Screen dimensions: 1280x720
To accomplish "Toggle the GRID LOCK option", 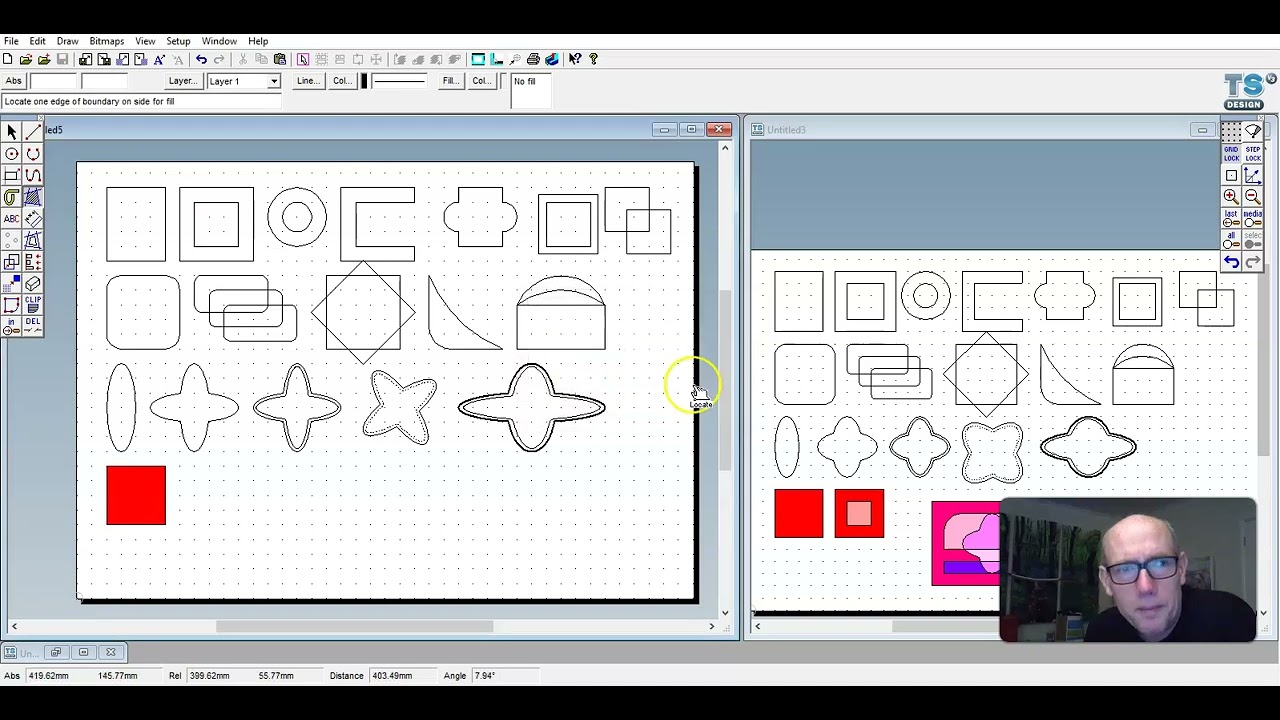I will pyautogui.click(x=1231, y=154).
